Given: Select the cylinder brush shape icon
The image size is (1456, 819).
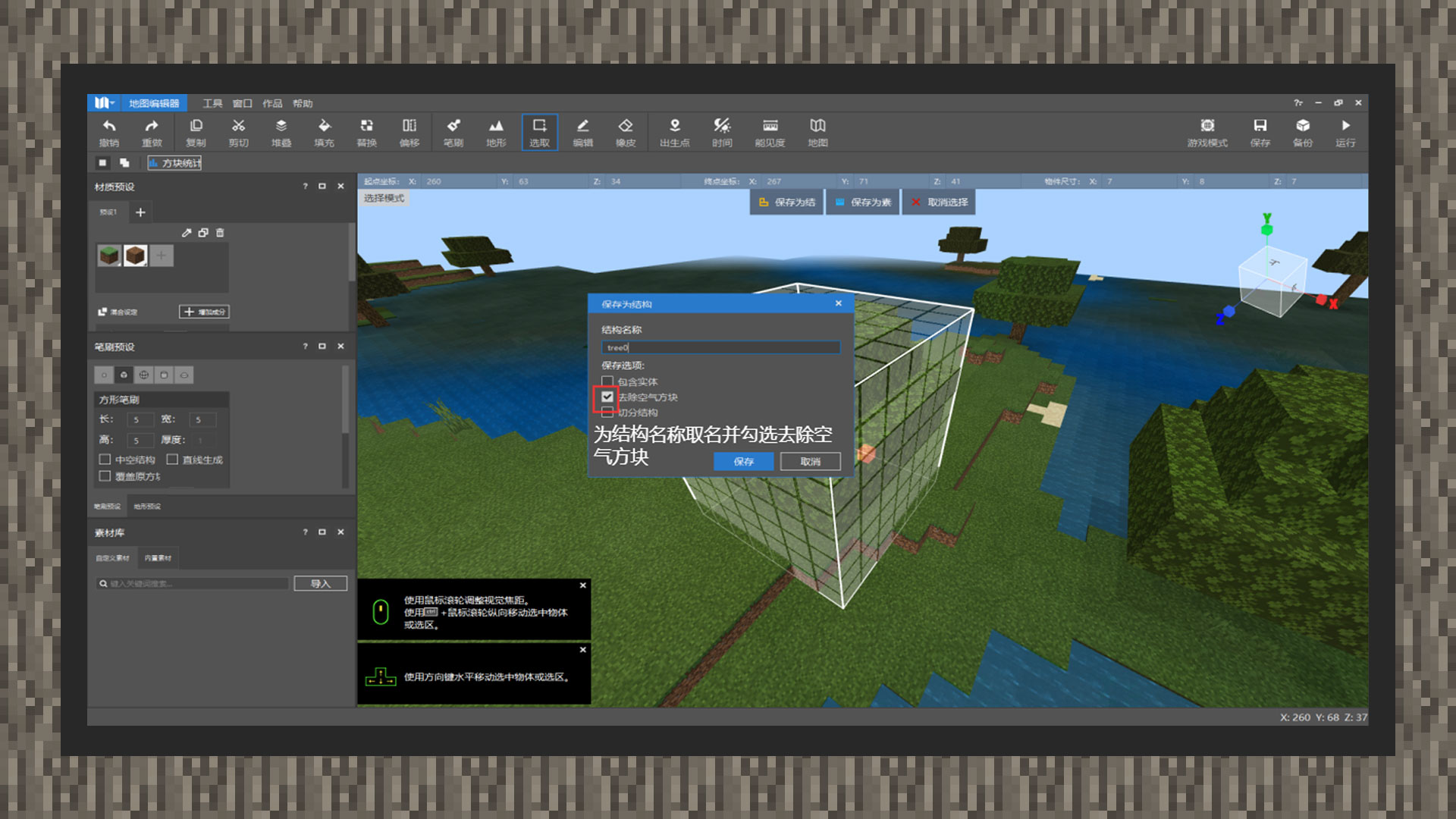Looking at the screenshot, I should [x=164, y=375].
